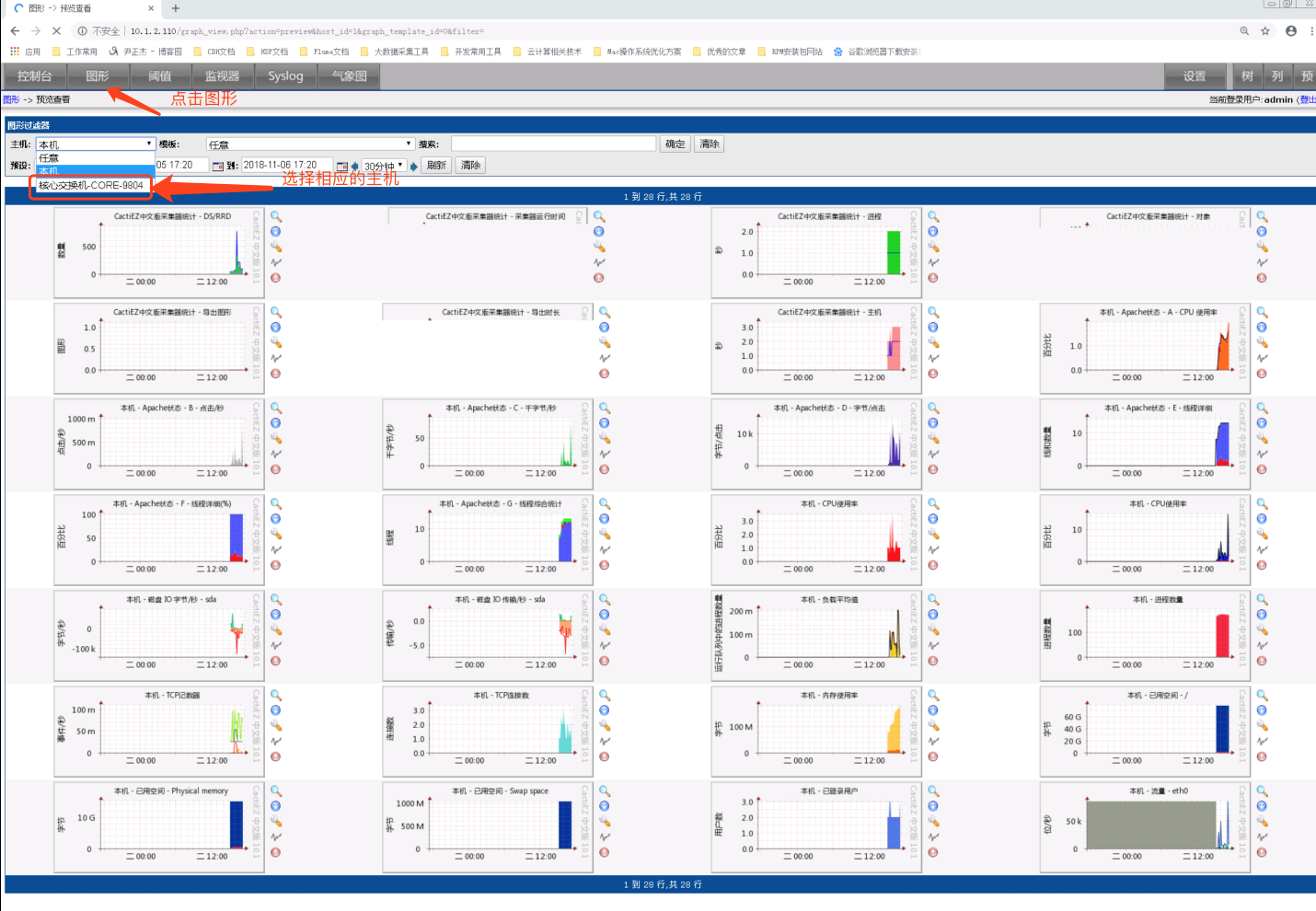Bookmark this page with the star icon

(x=1265, y=30)
